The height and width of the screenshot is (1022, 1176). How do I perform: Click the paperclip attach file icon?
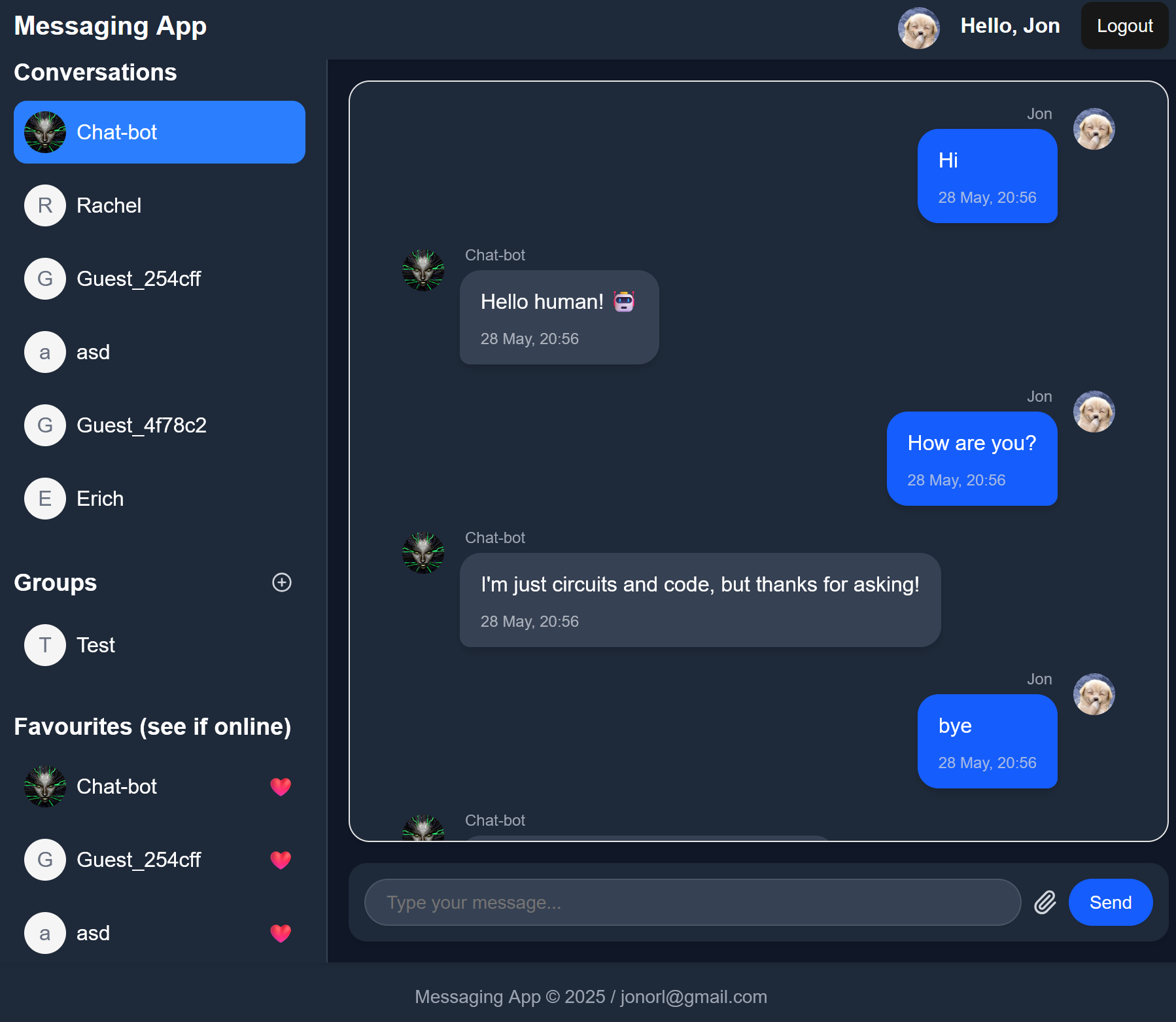[x=1045, y=902]
